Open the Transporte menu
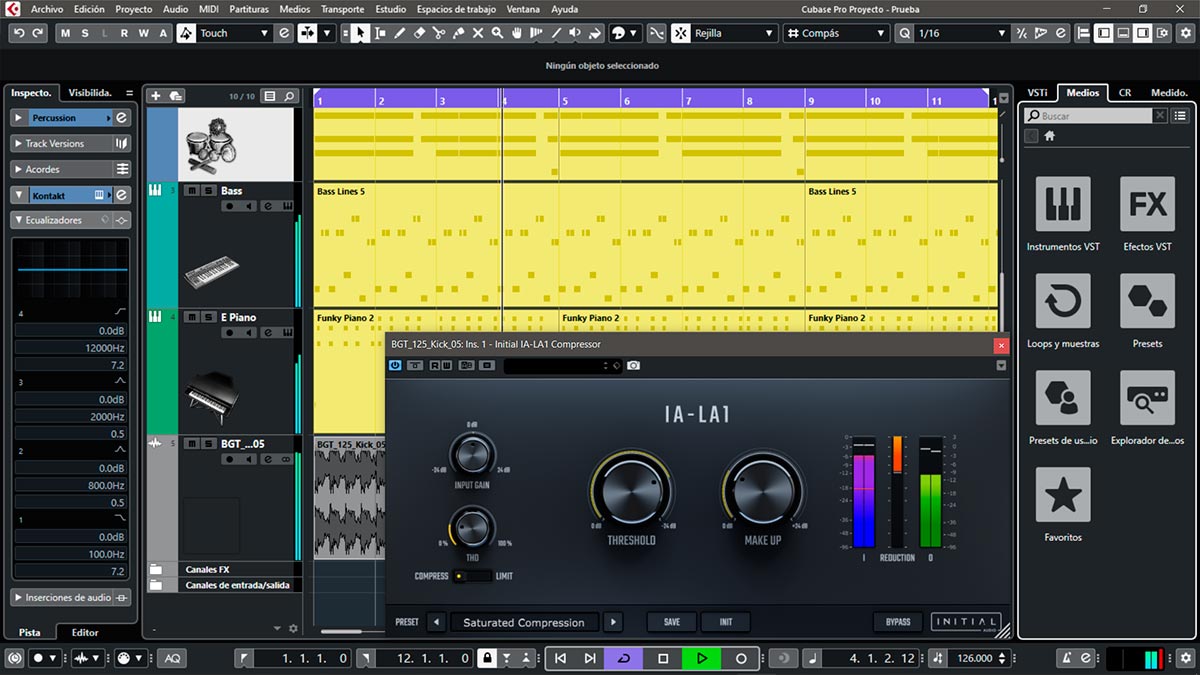Image resolution: width=1200 pixels, height=675 pixels. 342,9
